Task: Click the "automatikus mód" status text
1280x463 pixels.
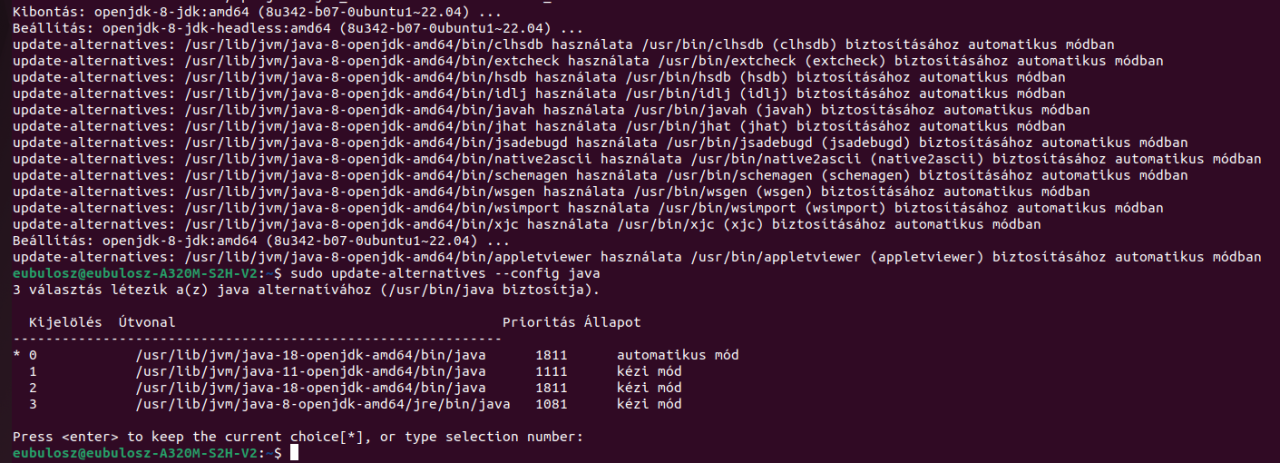Action: pos(678,355)
